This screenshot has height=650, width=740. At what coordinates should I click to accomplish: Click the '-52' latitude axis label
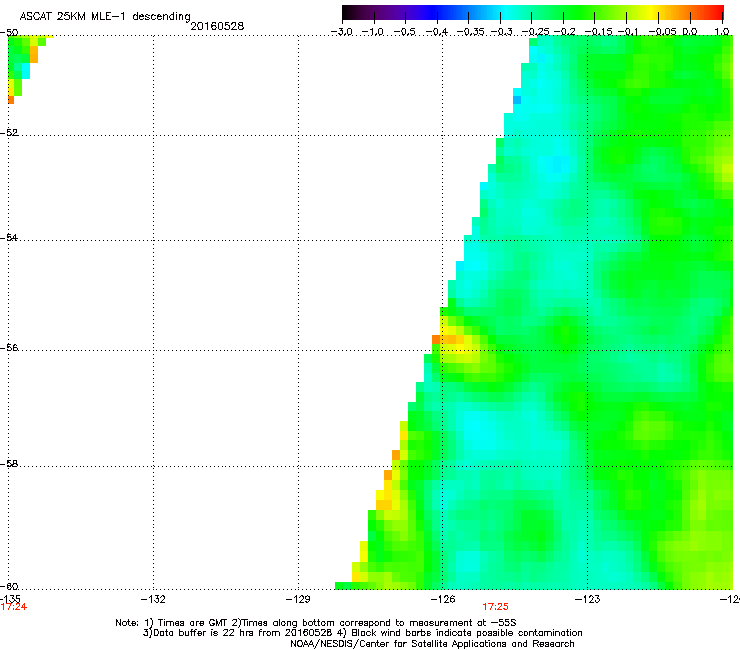tap(9, 133)
